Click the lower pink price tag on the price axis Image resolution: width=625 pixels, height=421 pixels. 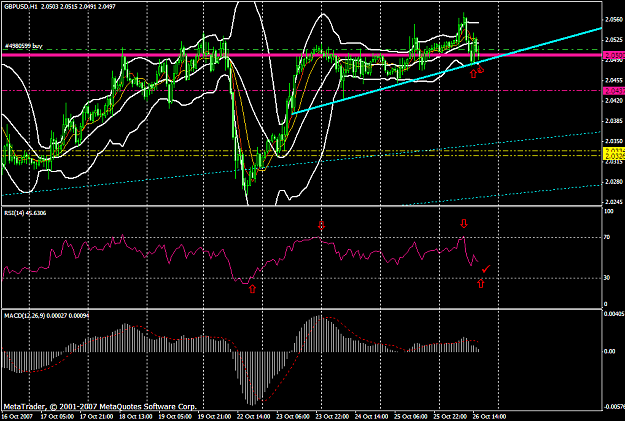tap(614, 91)
